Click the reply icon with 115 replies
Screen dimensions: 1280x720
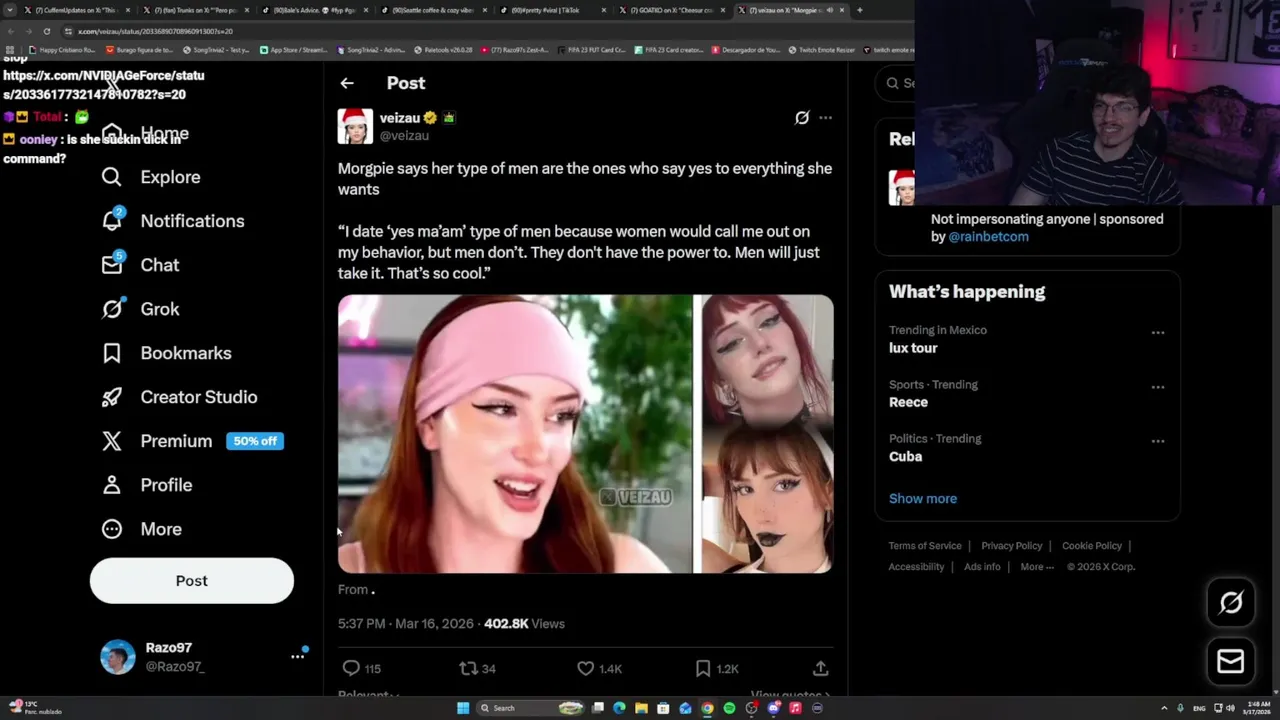tap(351, 668)
